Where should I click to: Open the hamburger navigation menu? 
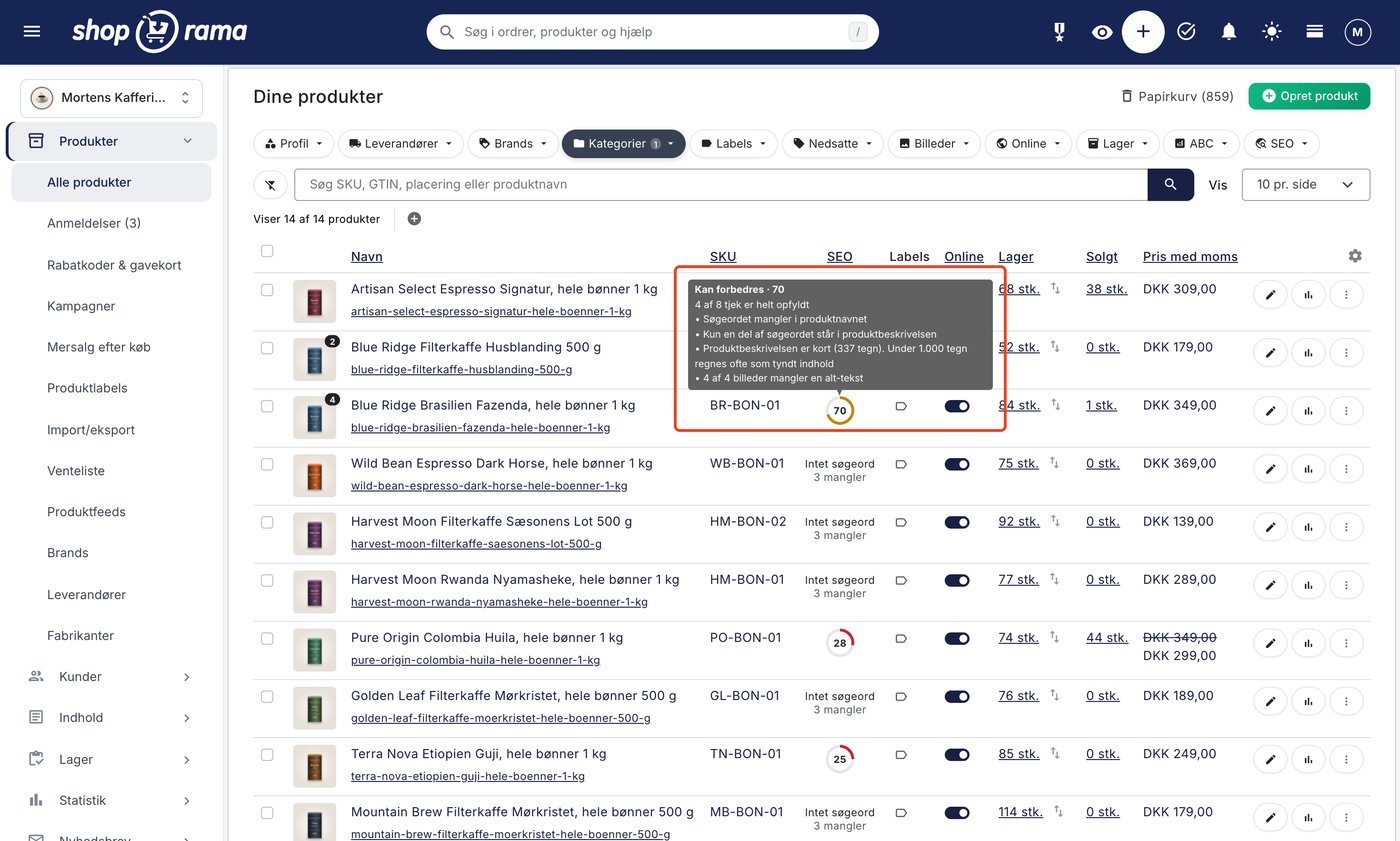[x=32, y=32]
